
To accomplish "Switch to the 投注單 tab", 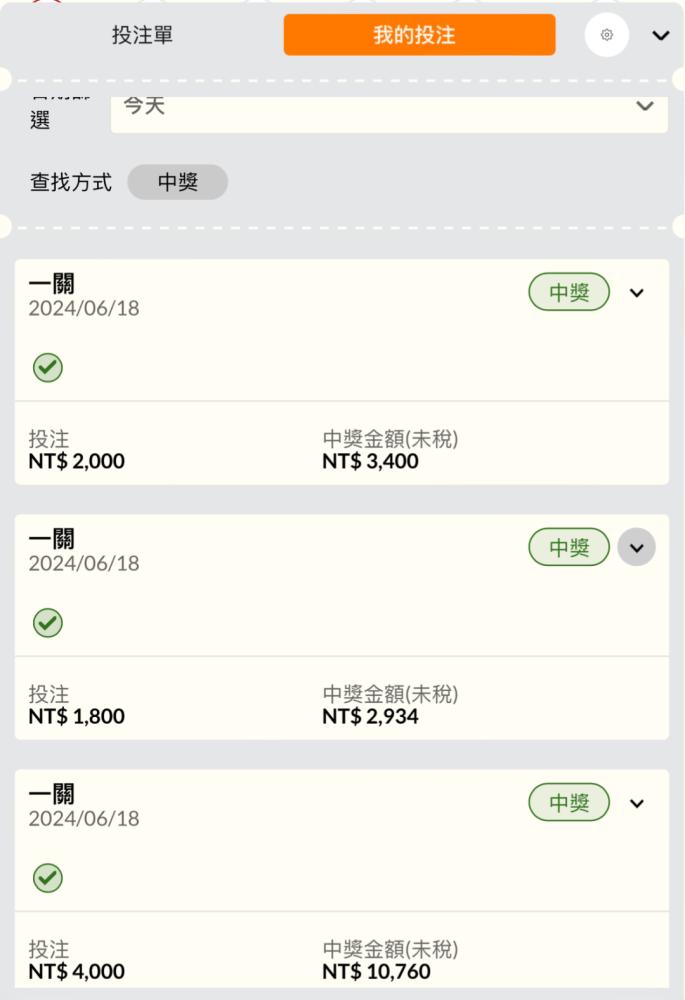I will click(142, 35).
